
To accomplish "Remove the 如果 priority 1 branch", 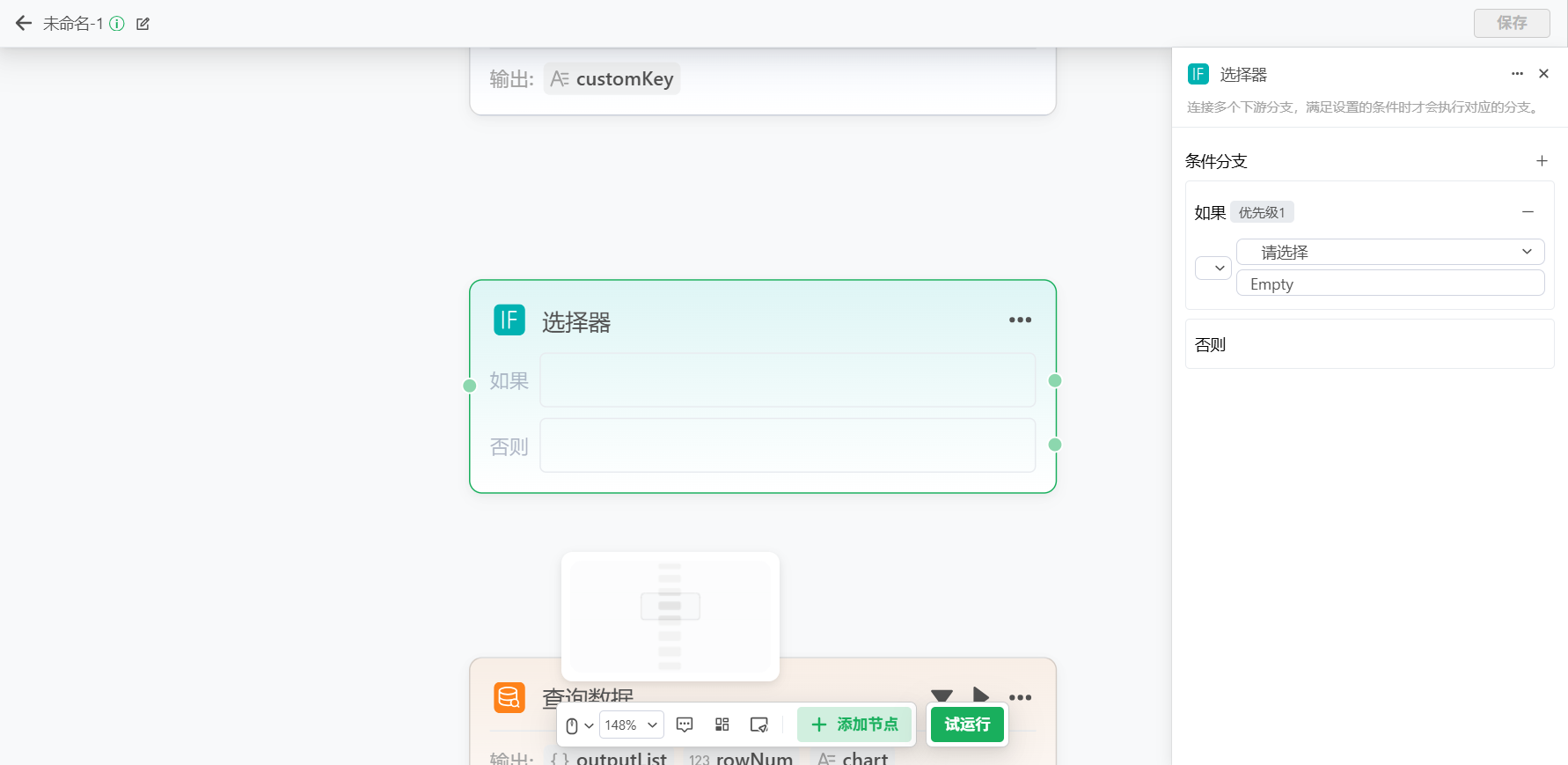I will pyautogui.click(x=1528, y=212).
